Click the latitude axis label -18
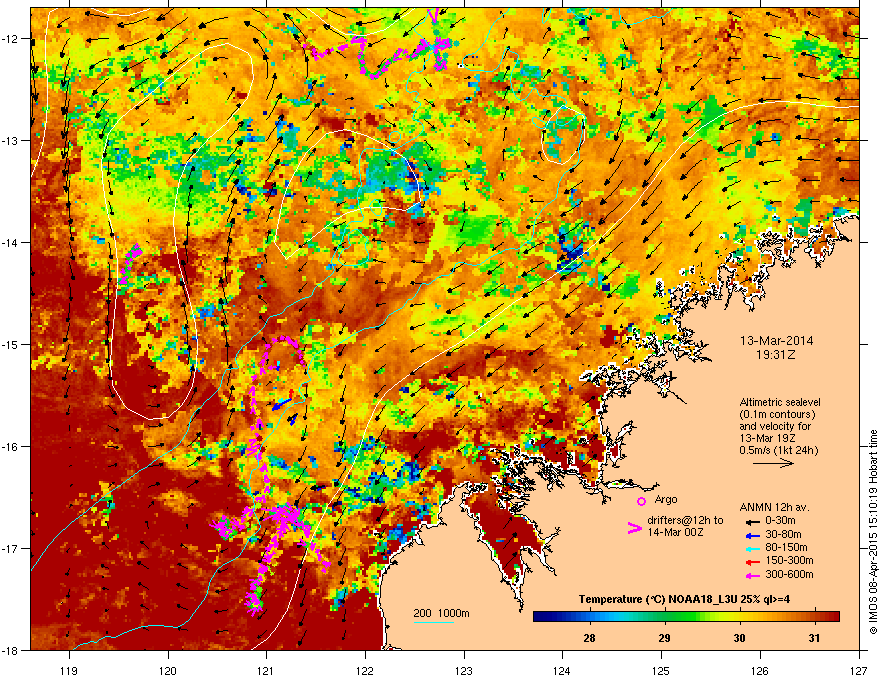 (x=10, y=650)
